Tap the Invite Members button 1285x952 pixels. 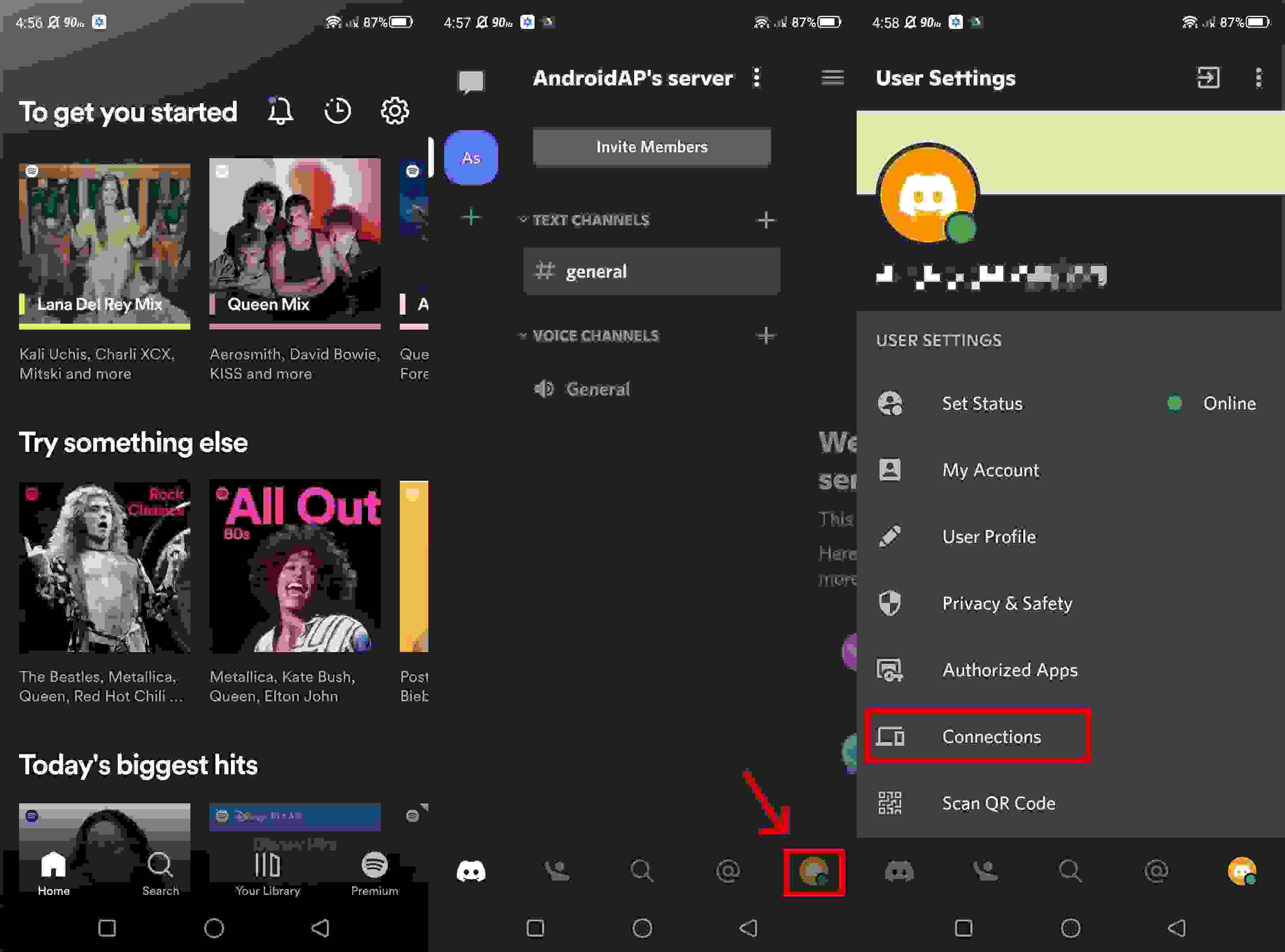[652, 147]
